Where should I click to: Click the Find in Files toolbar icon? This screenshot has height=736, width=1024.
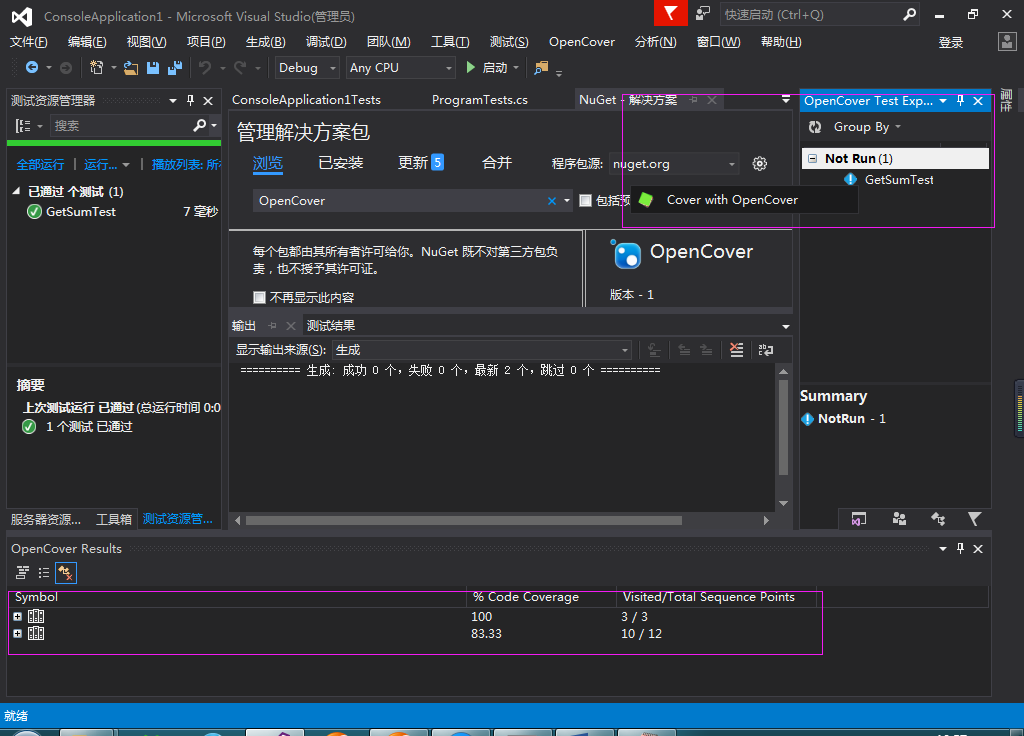[541, 68]
